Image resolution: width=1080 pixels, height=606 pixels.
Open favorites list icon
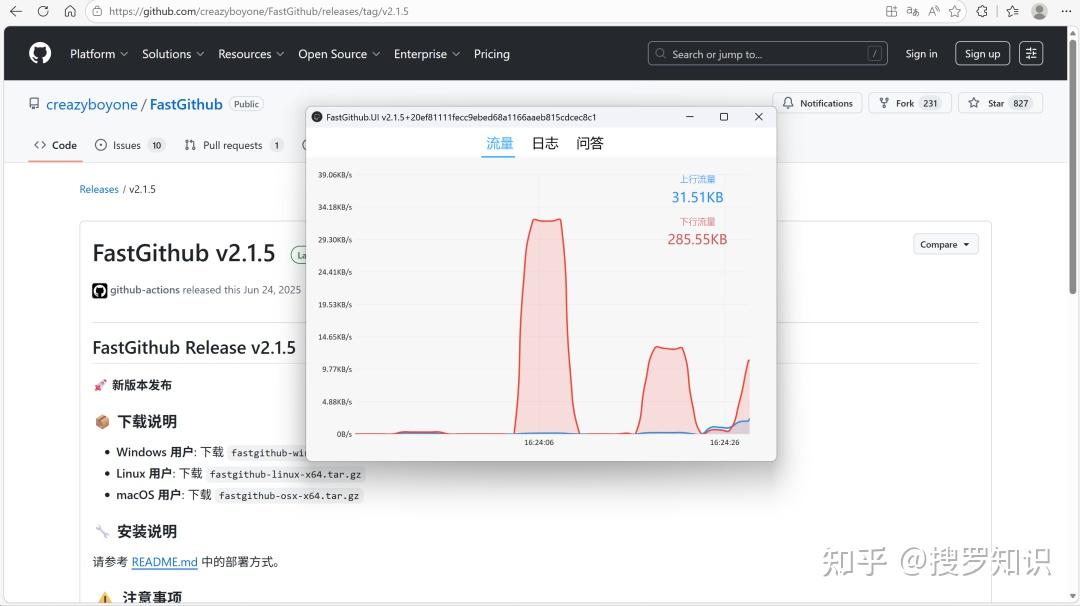point(1012,11)
